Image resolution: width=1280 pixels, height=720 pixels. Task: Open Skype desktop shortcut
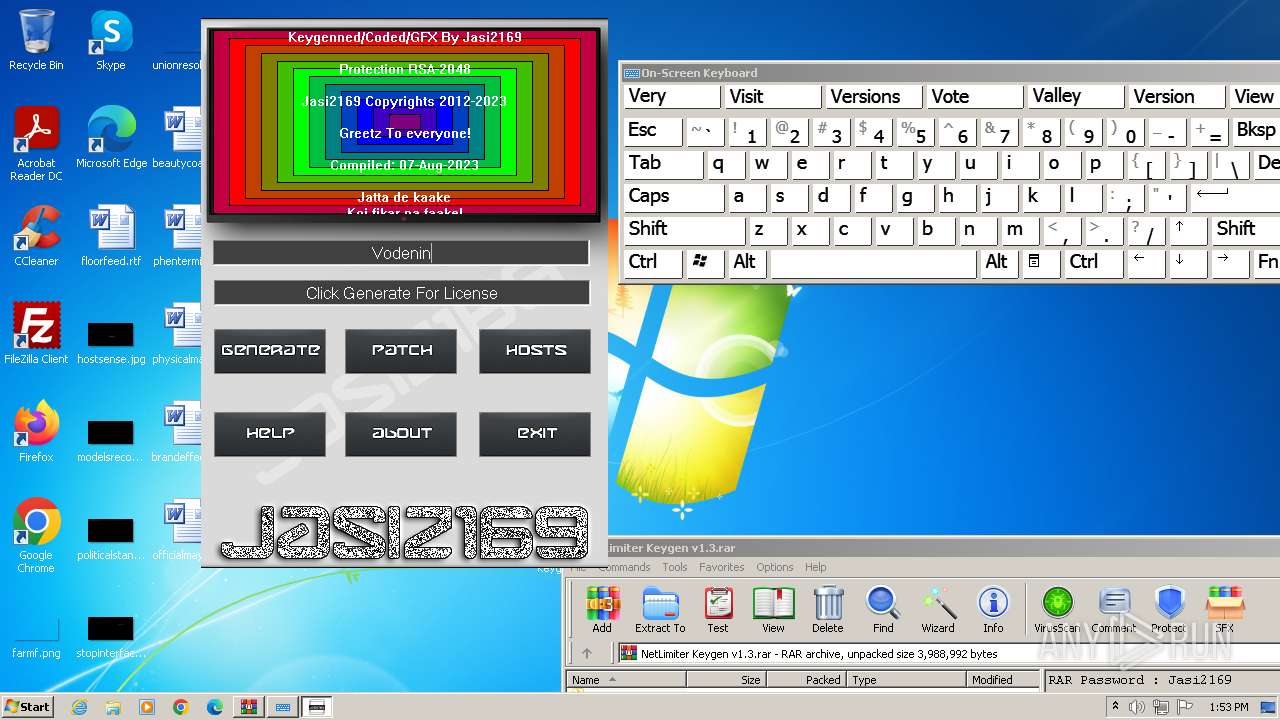pyautogui.click(x=110, y=40)
